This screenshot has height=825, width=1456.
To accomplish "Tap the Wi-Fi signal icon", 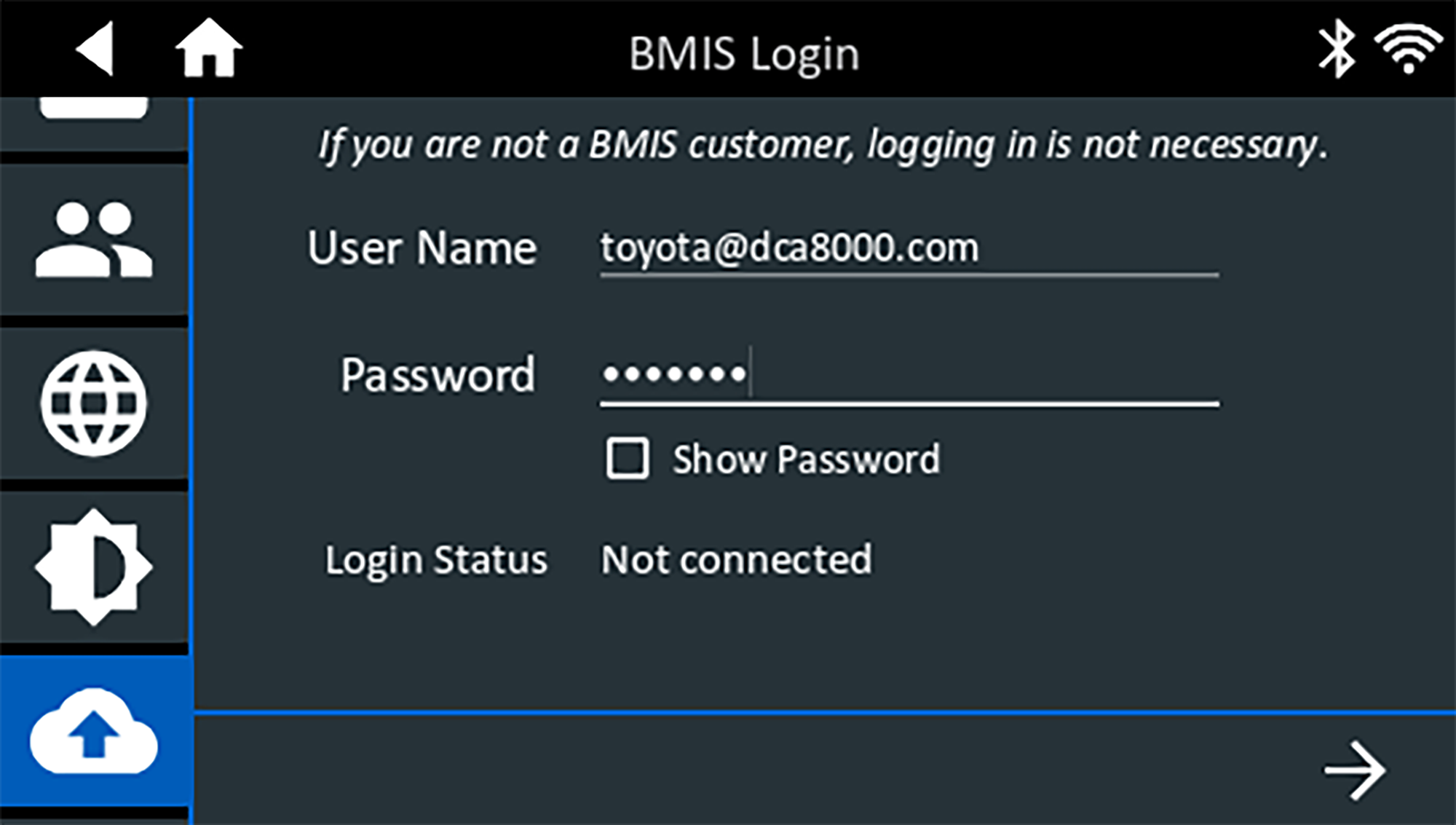I will [1408, 49].
